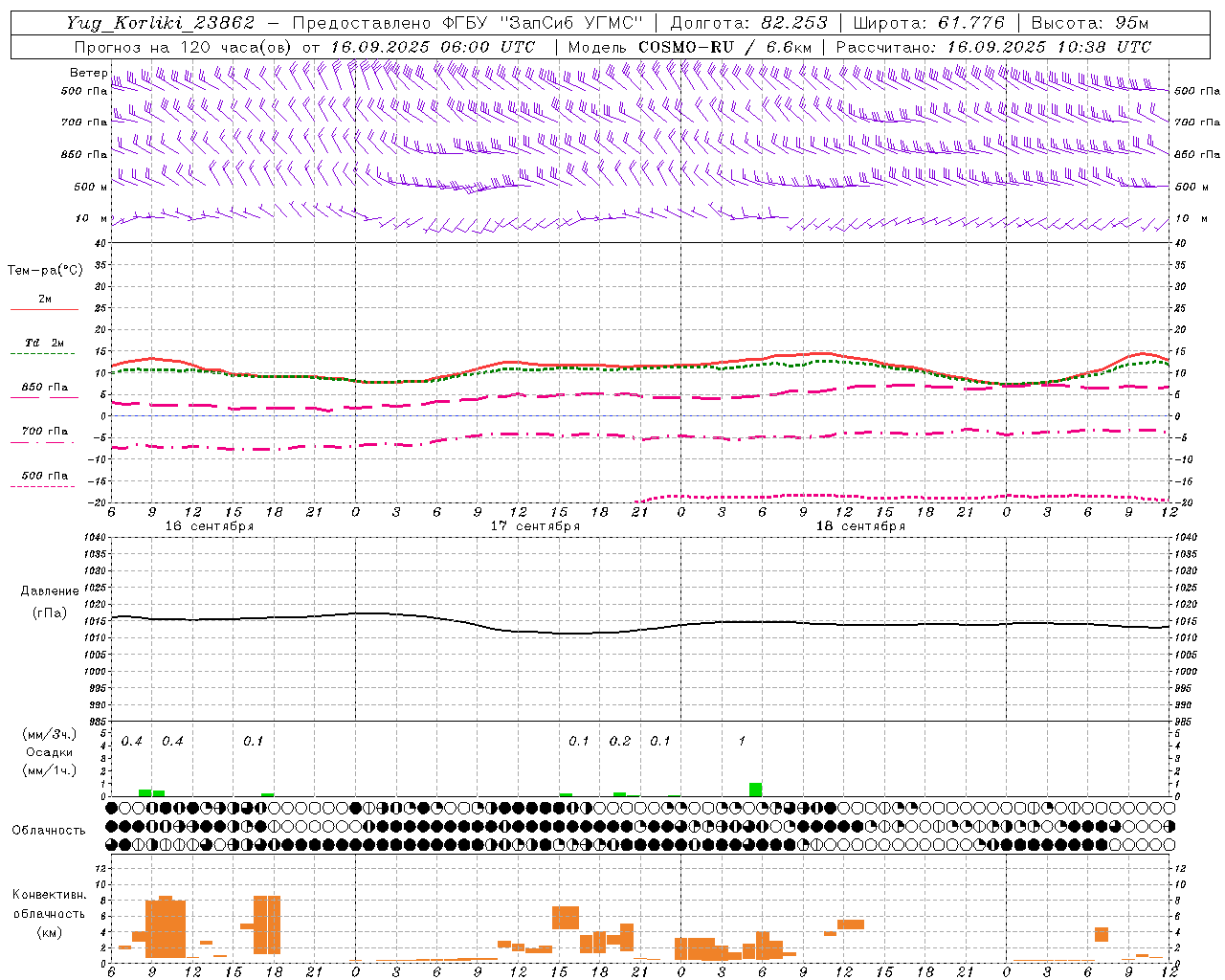
Task: Click the (мм/1ч.) precipitation unit label
Action: tap(49, 770)
